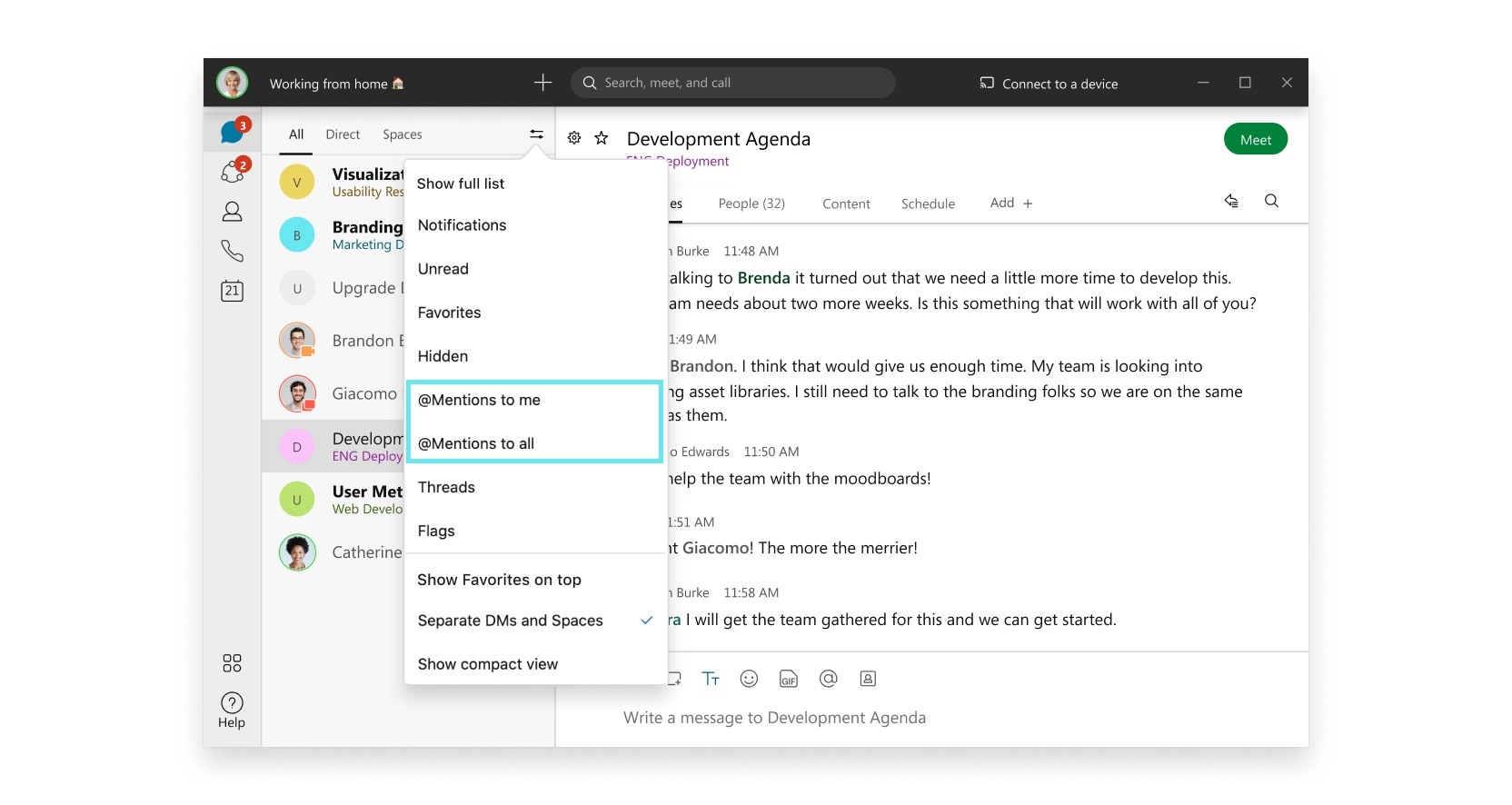Open text formatting icon in composer
The width and height of the screenshot is (1512, 805).
[x=711, y=679]
